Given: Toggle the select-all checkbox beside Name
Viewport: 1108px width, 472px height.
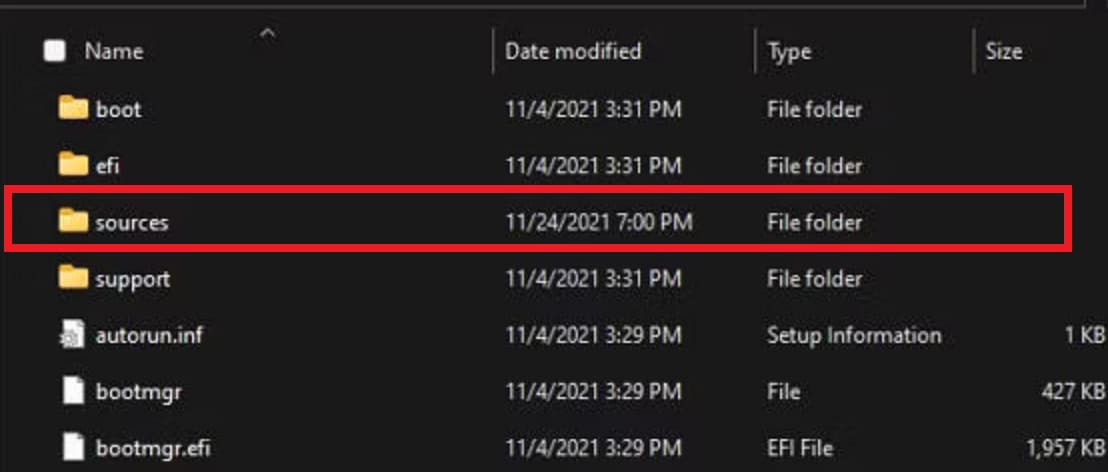Looking at the screenshot, I should pyautogui.click(x=55, y=51).
